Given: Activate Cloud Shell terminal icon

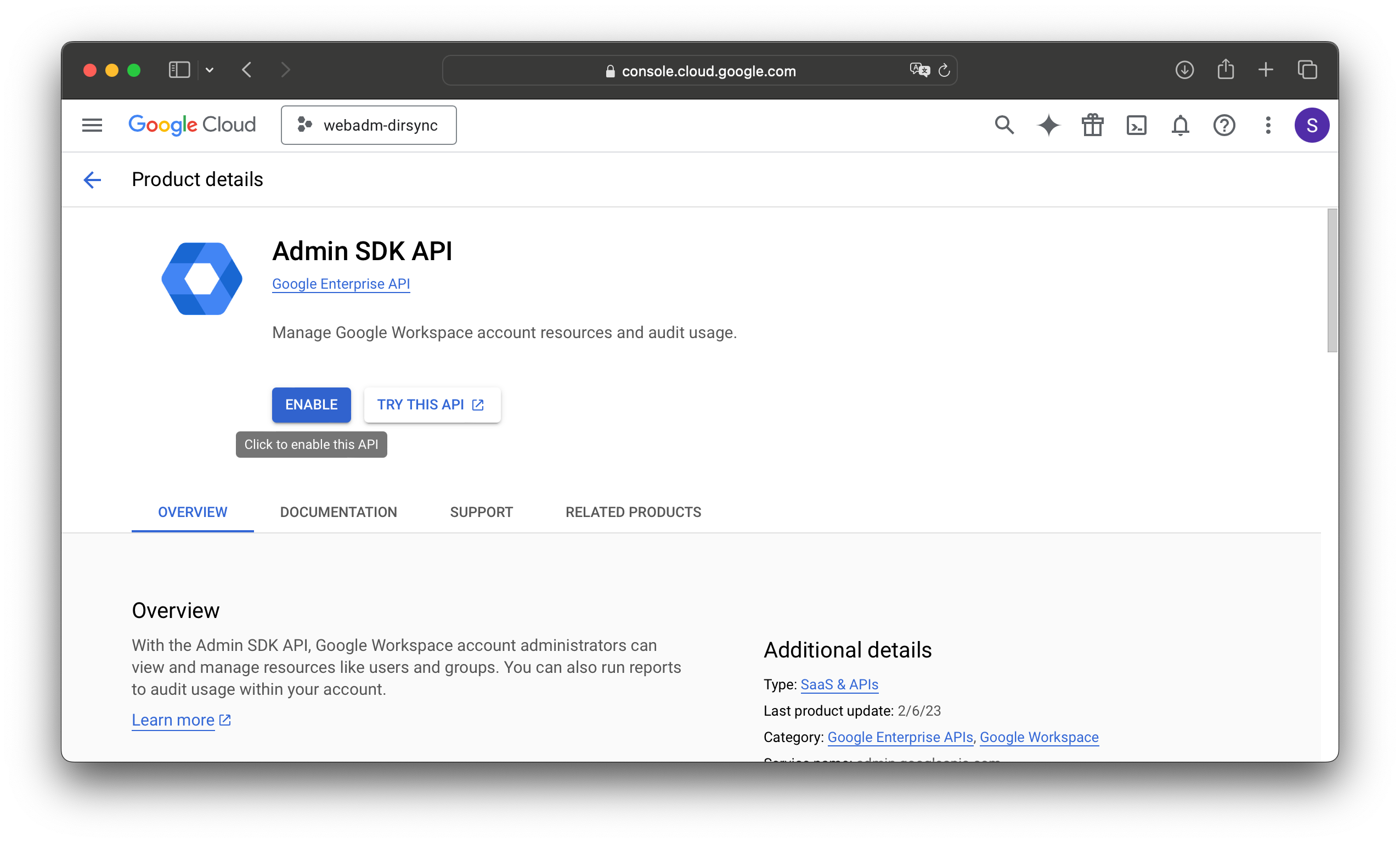Looking at the screenshot, I should pos(1136,125).
